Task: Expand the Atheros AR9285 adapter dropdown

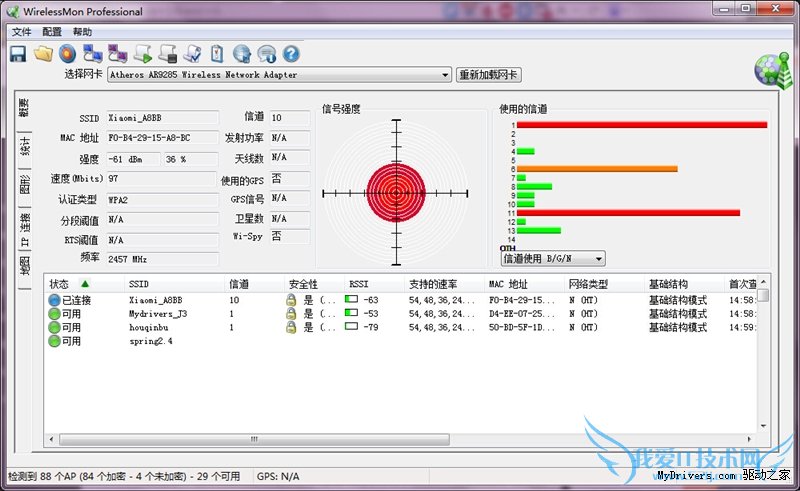Action: (x=445, y=75)
